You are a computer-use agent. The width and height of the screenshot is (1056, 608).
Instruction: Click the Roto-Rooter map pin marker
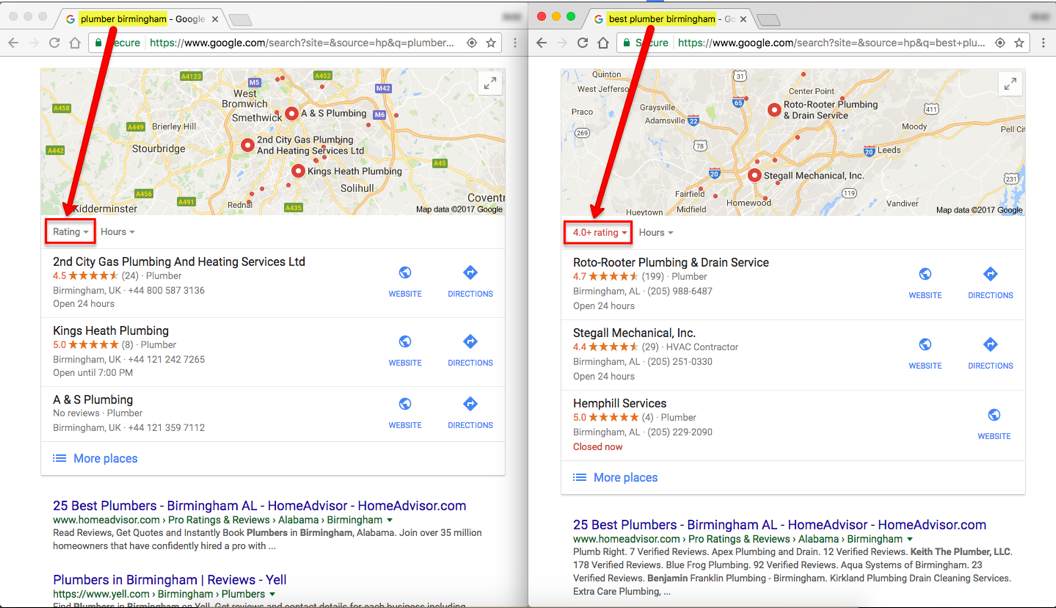[x=774, y=109]
